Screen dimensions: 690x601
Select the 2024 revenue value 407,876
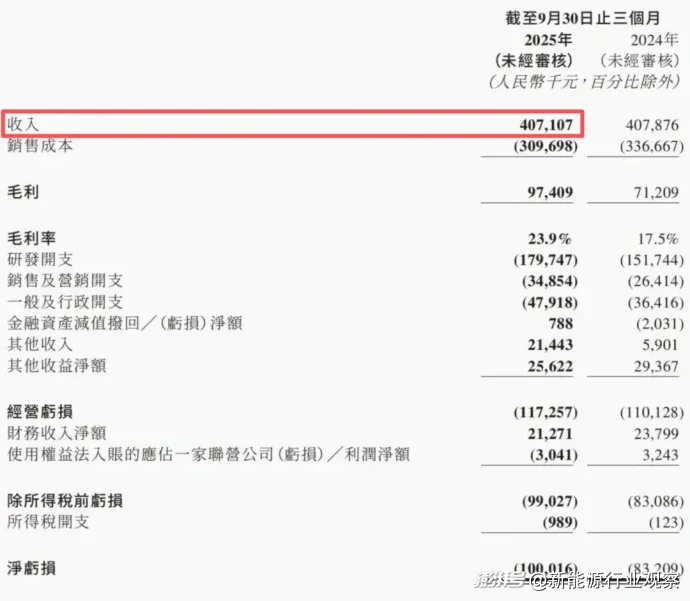point(650,126)
